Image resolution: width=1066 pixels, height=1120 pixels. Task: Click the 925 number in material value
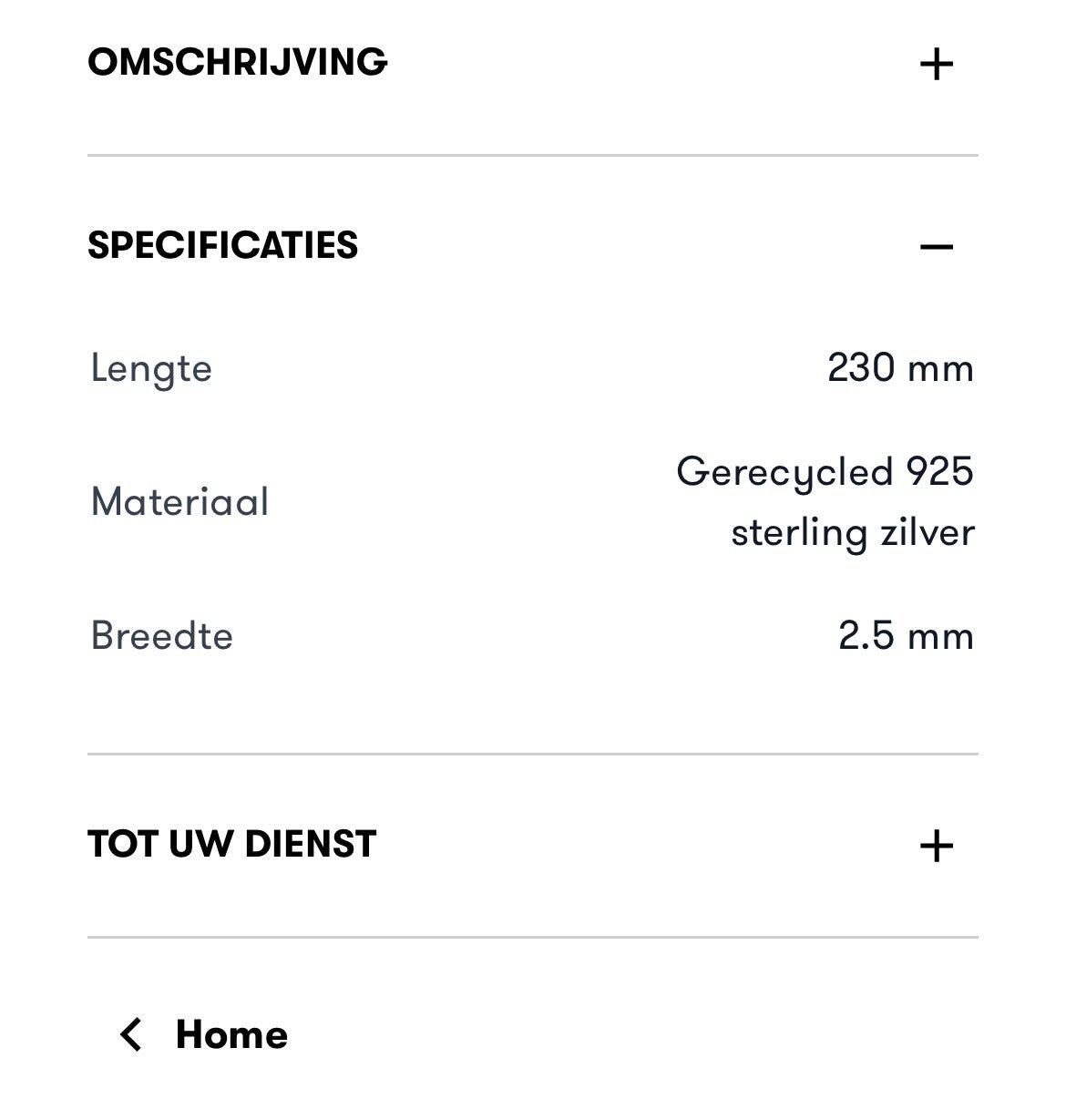coord(939,472)
